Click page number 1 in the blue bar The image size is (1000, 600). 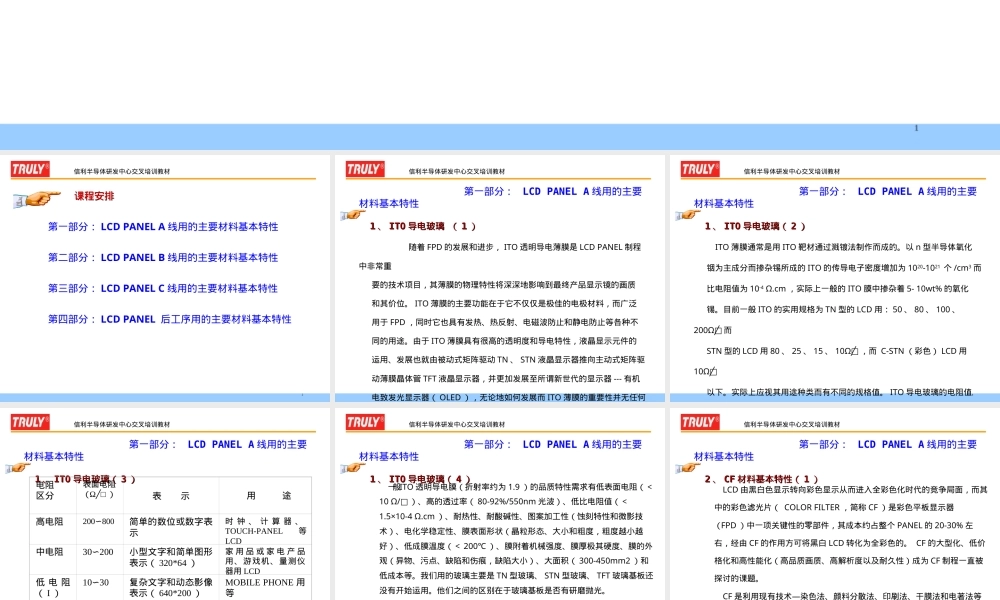(916, 128)
